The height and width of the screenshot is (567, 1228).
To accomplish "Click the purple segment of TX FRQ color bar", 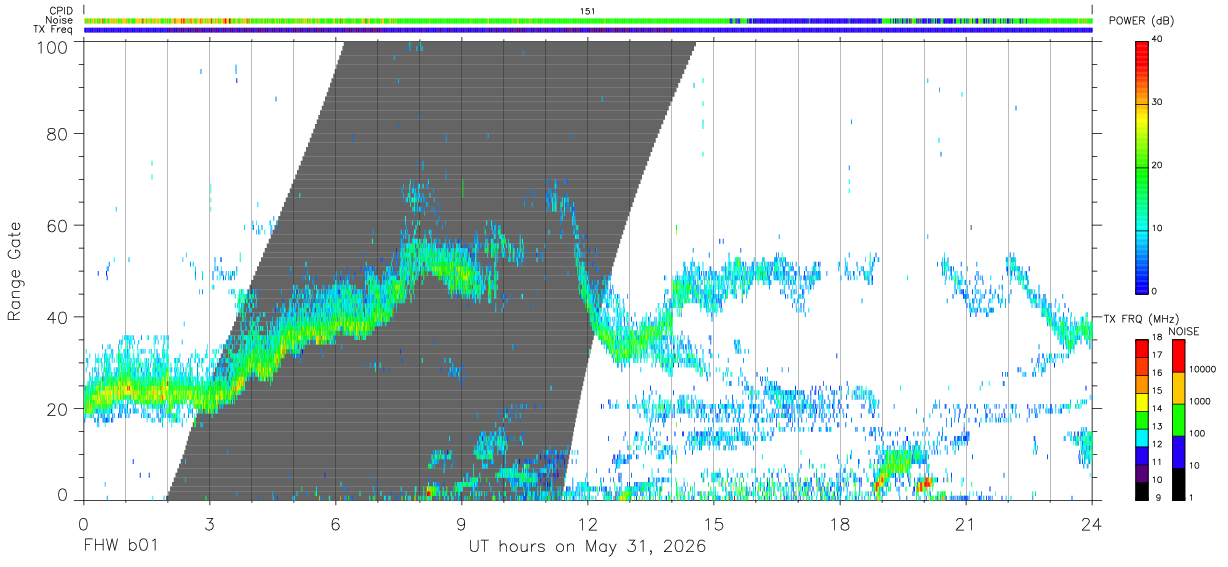I will (1142, 473).
